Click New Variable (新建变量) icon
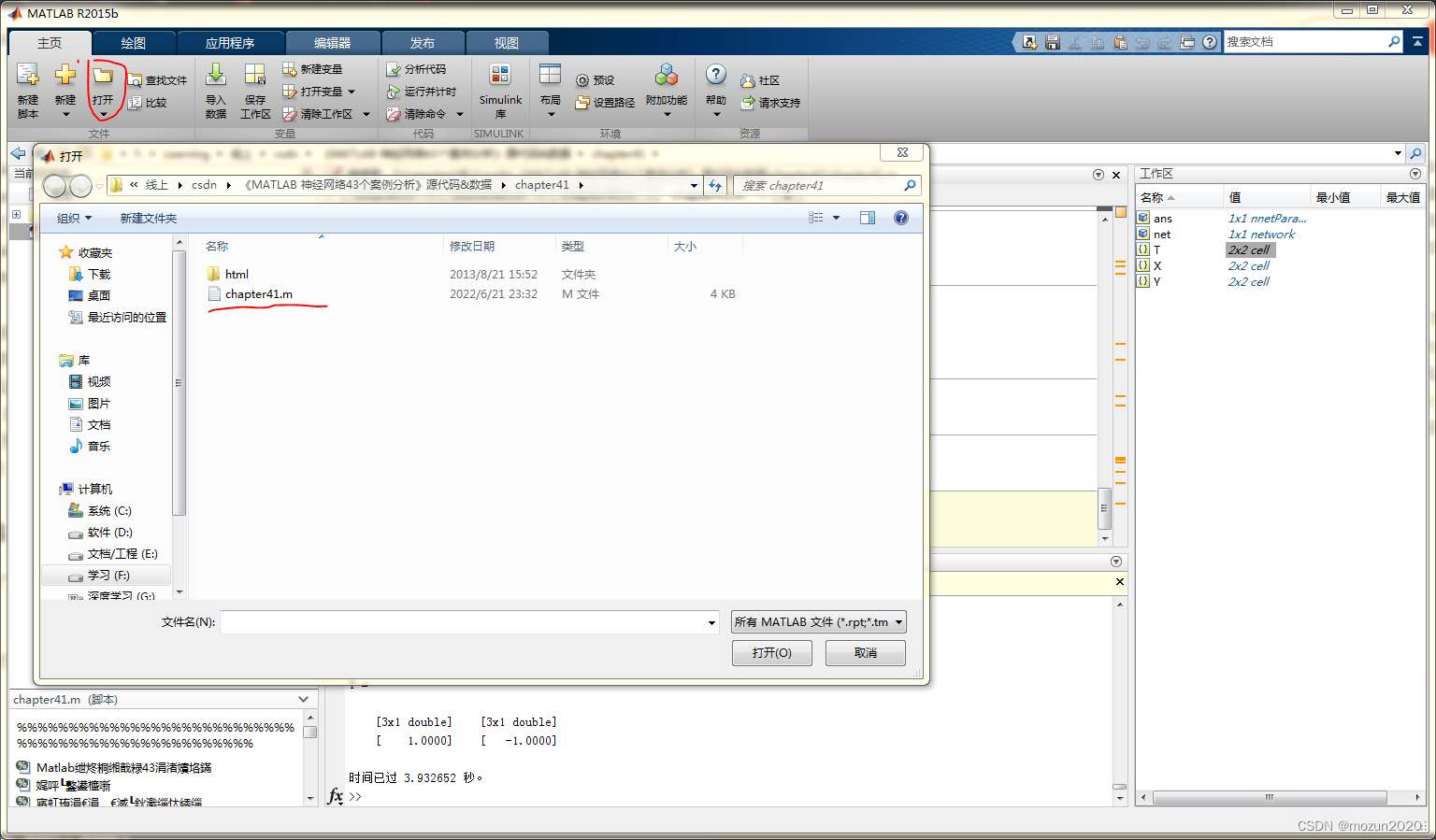This screenshot has height=840, width=1436. (x=290, y=69)
